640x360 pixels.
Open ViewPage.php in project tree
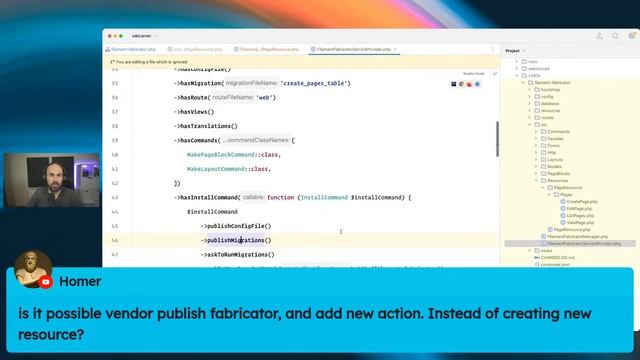(x=577, y=222)
